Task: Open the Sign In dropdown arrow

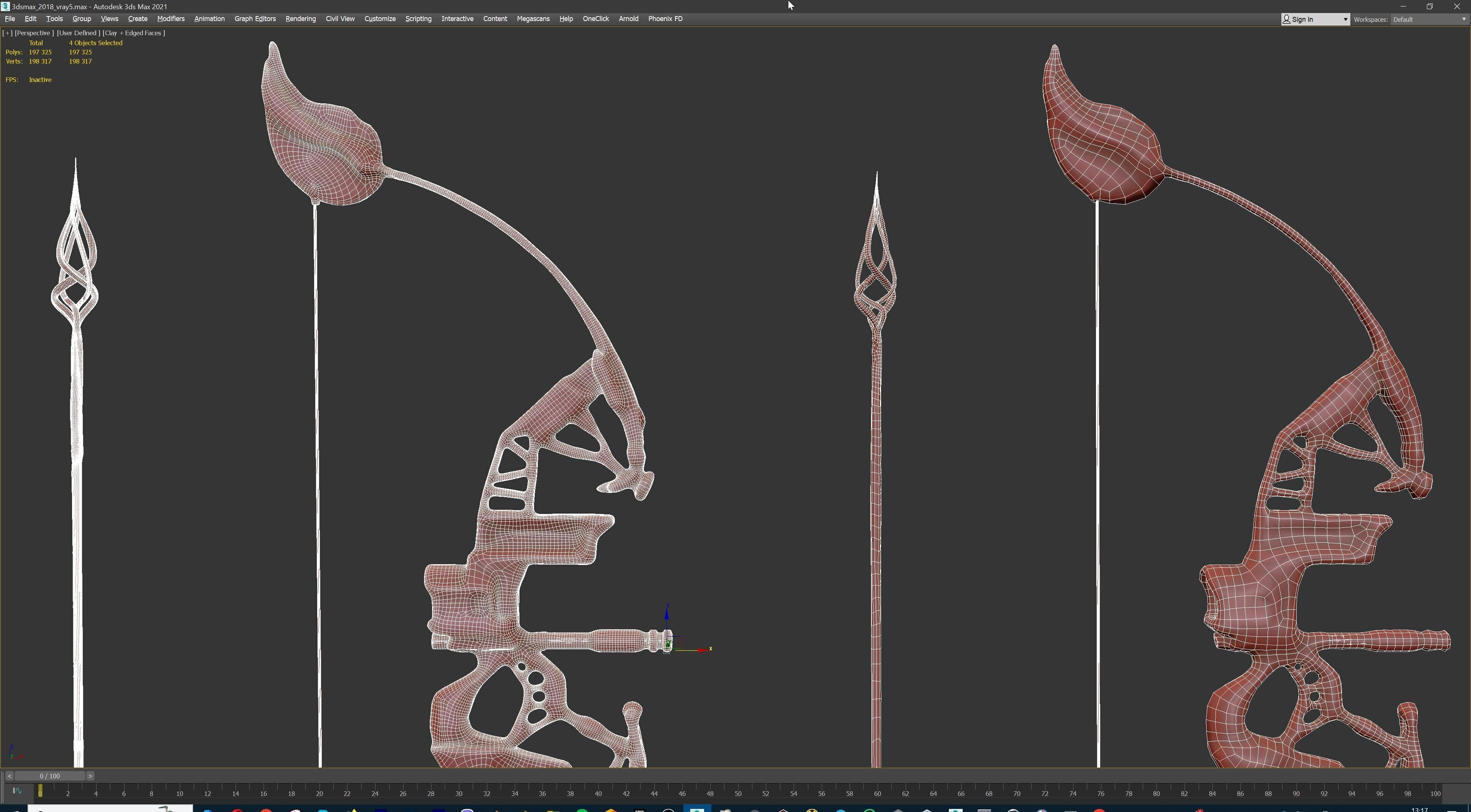Action: (x=1345, y=20)
